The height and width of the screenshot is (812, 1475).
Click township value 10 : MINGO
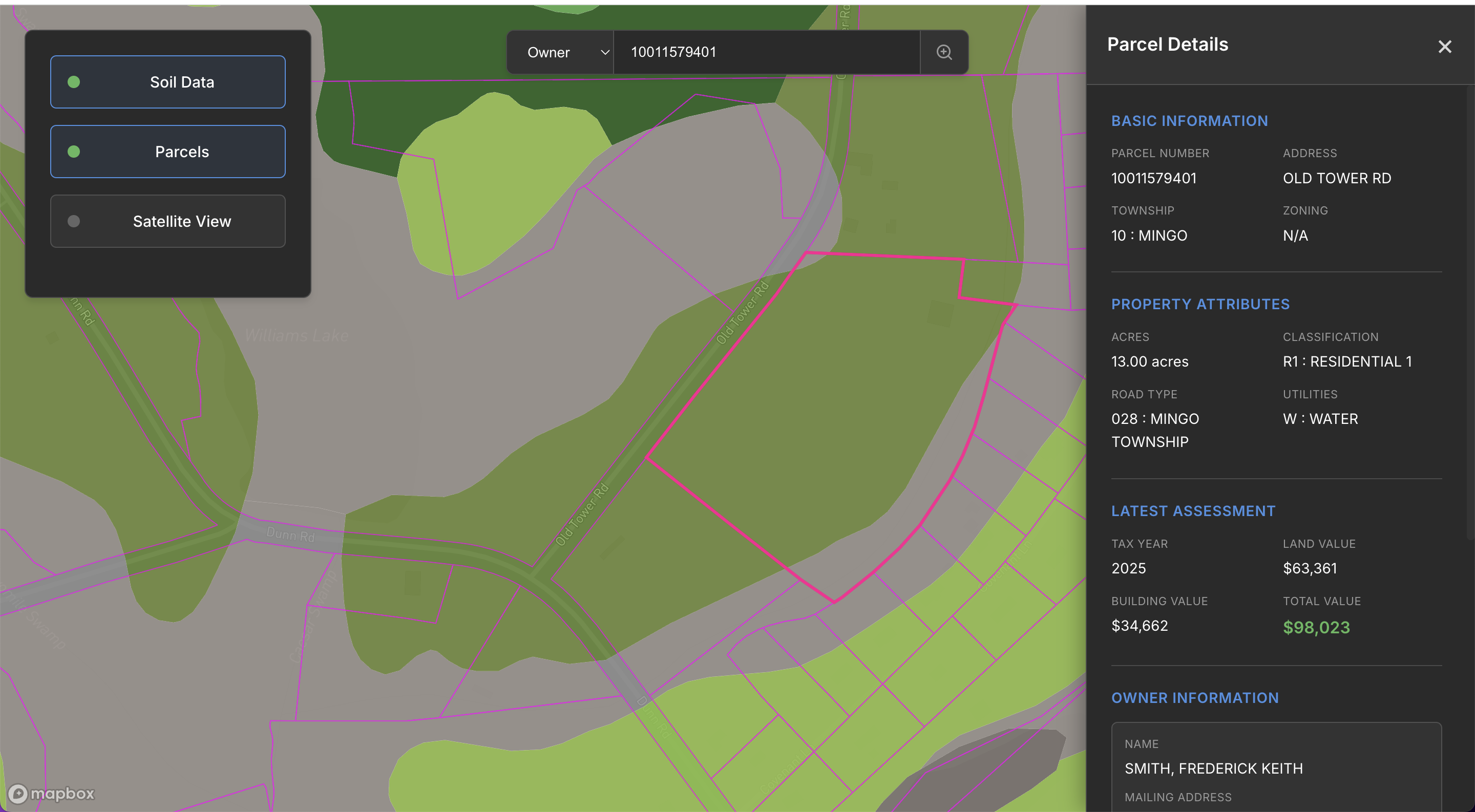click(x=1149, y=235)
